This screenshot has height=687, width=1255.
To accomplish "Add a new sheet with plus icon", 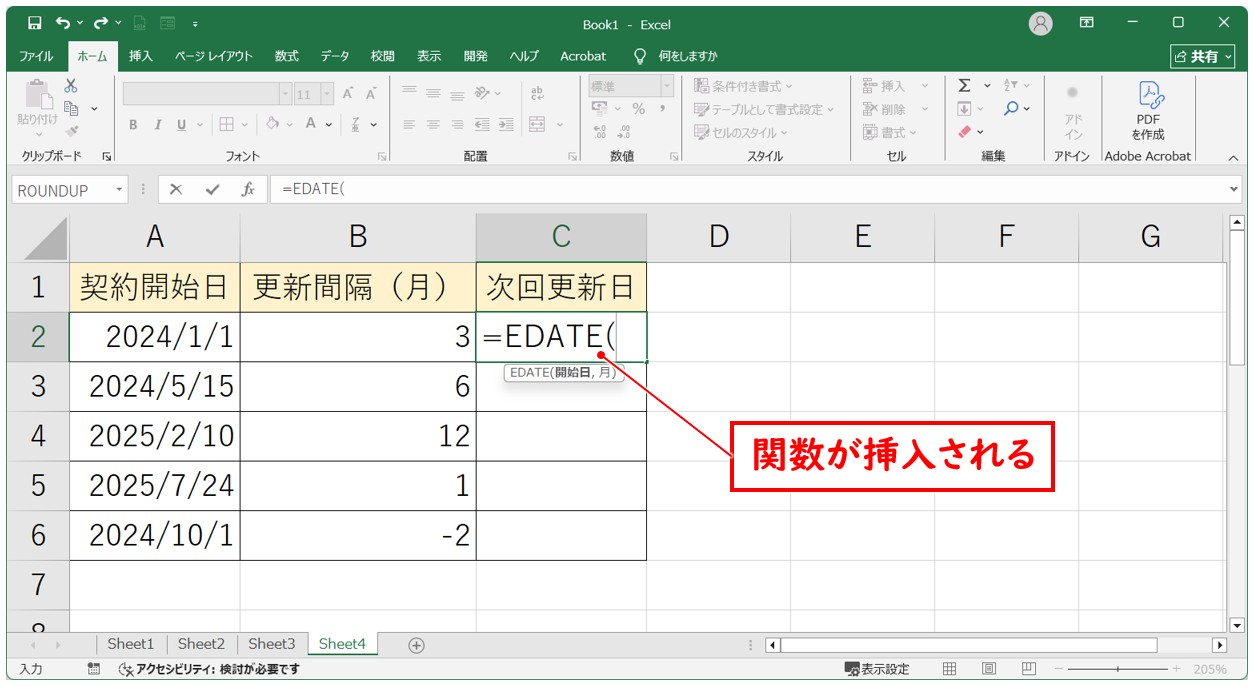I will [416, 645].
